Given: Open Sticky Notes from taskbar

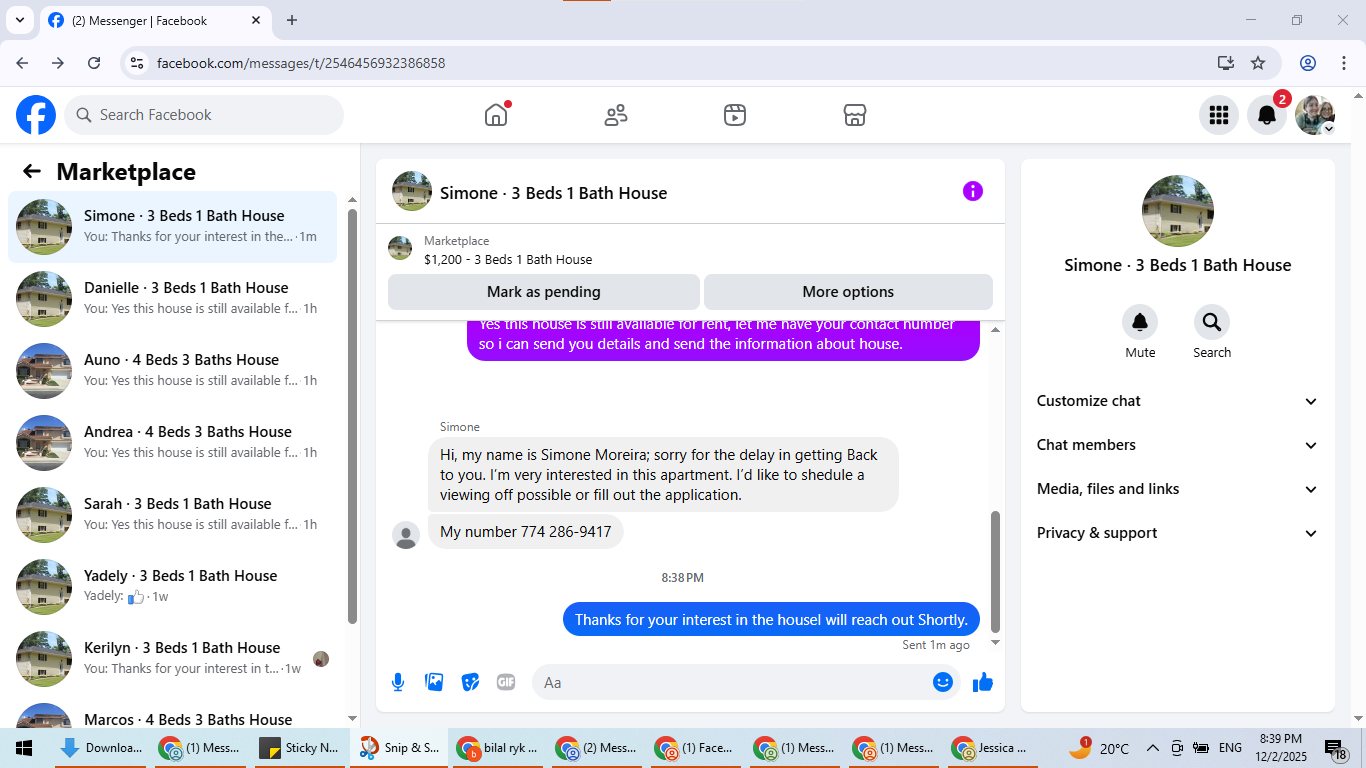Looking at the screenshot, I should point(299,748).
